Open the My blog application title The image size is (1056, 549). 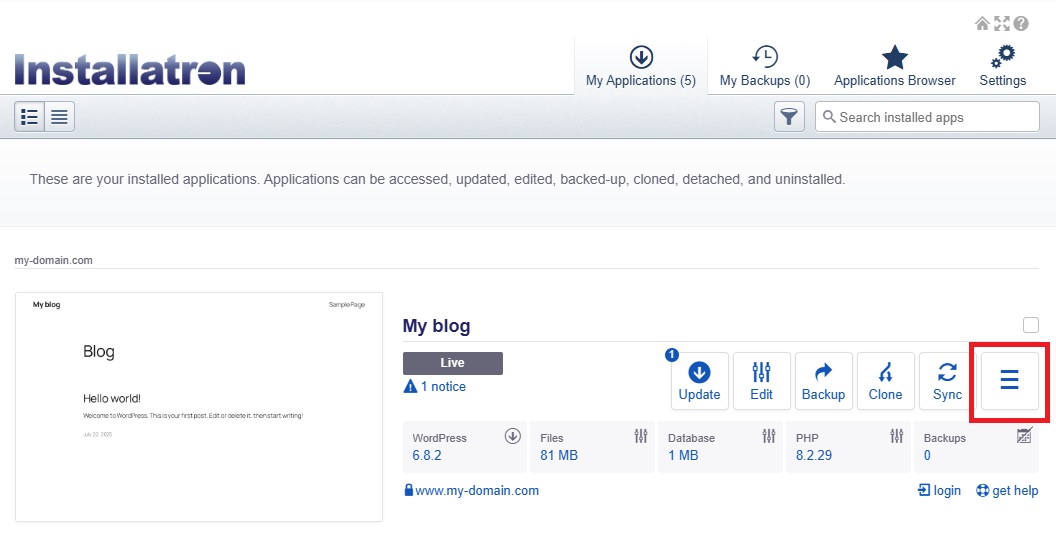(x=436, y=326)
